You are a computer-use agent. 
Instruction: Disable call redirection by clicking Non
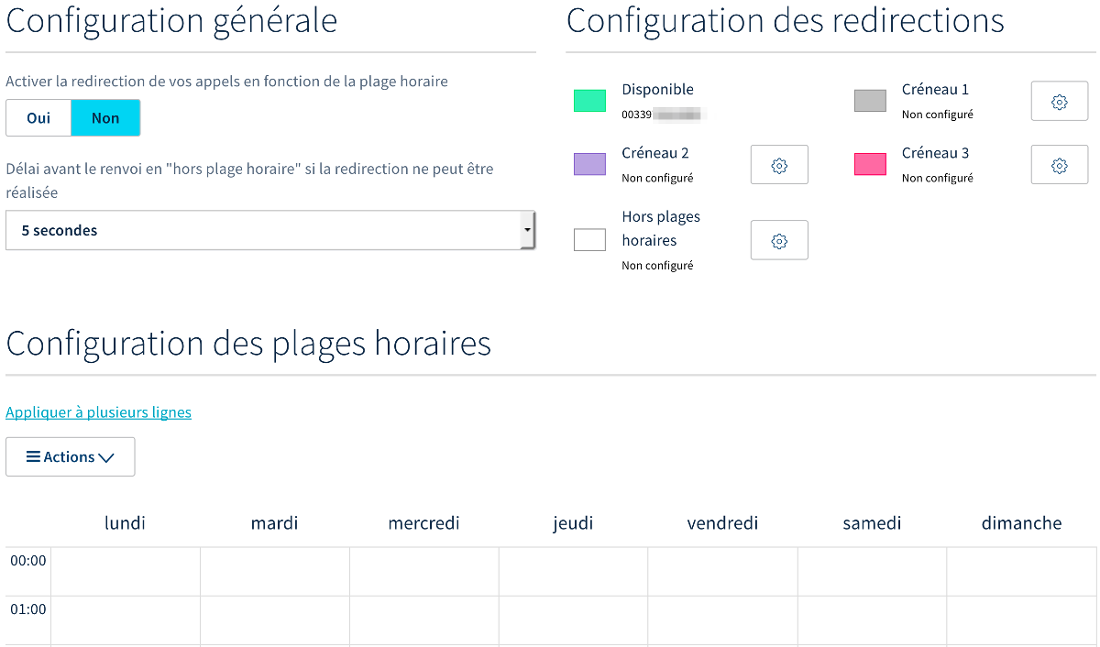point(105,117)
